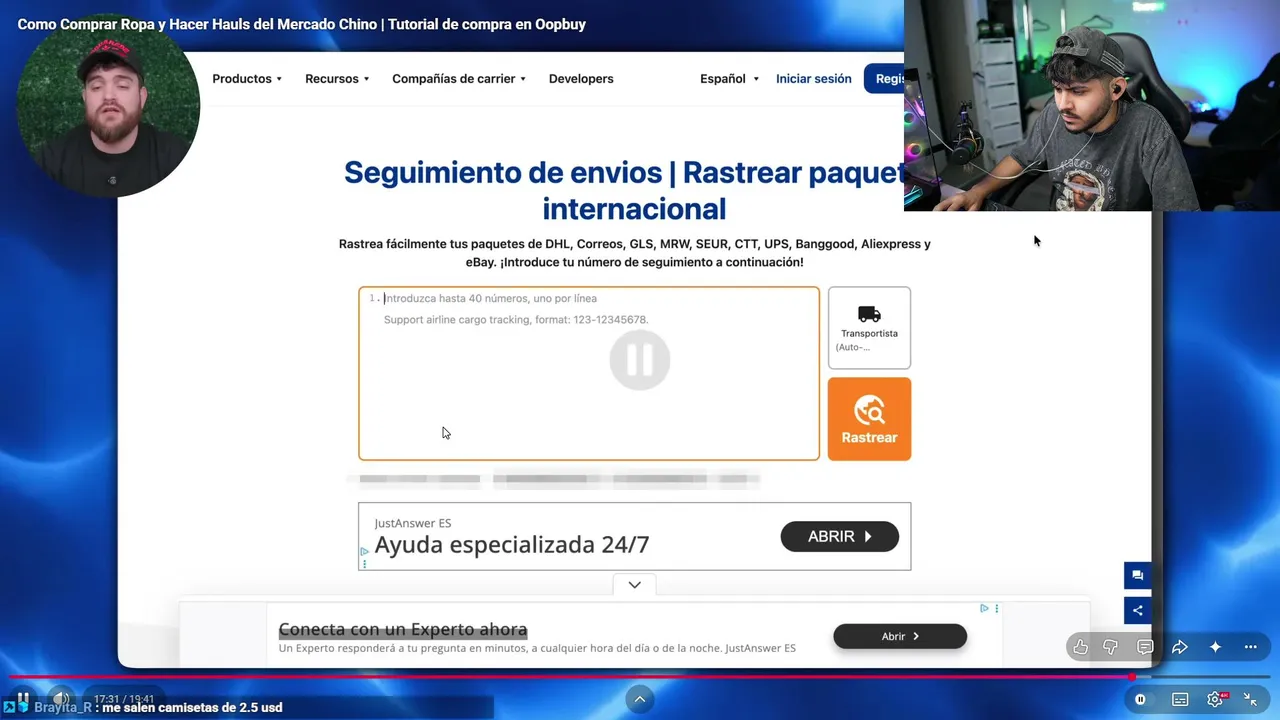Click the chat message from Brayita_R
The image size is (1280, 720).
click(x=158, y=707)
